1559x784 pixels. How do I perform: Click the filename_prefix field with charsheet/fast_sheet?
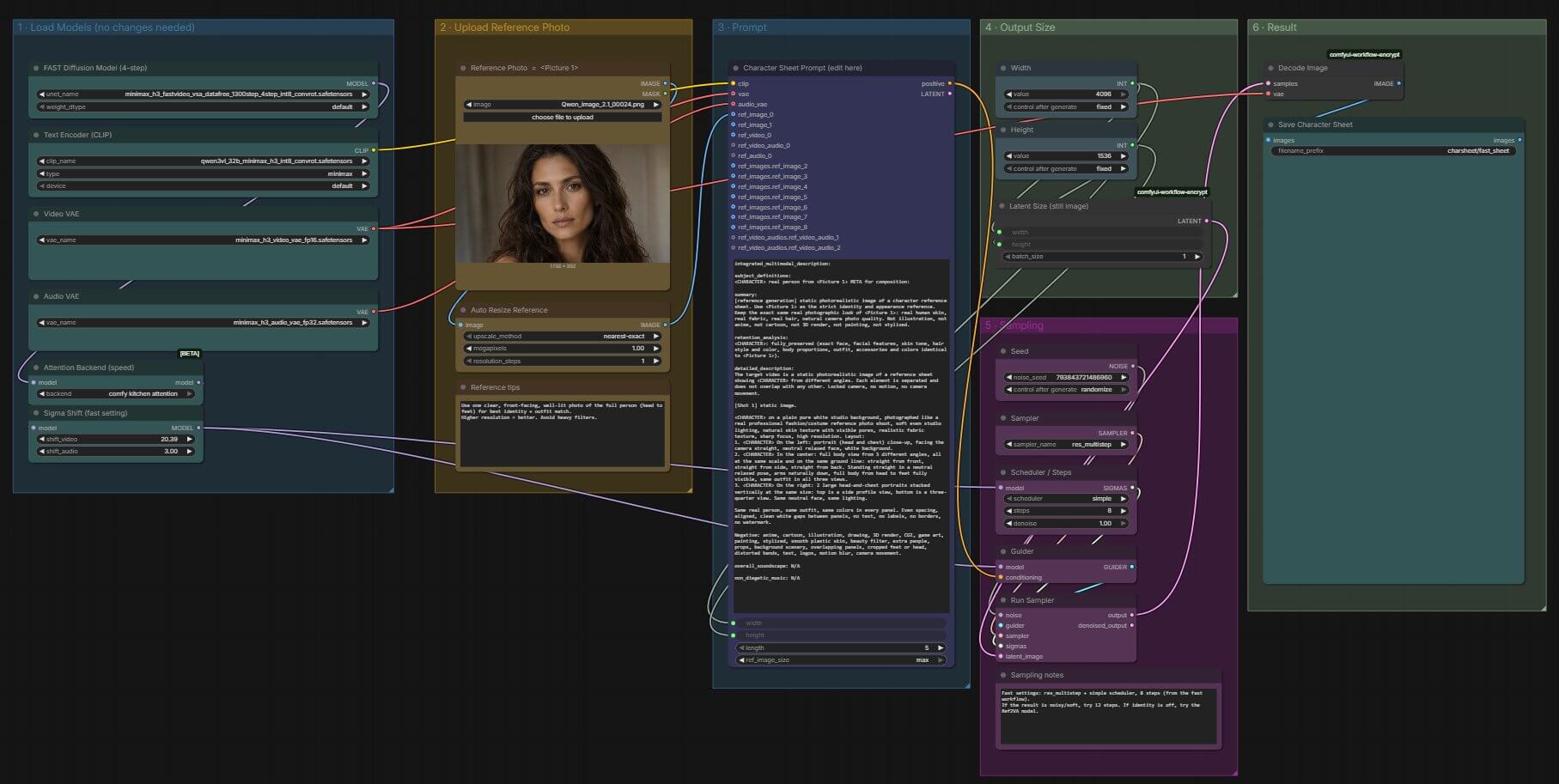(x=1392, y=151)
